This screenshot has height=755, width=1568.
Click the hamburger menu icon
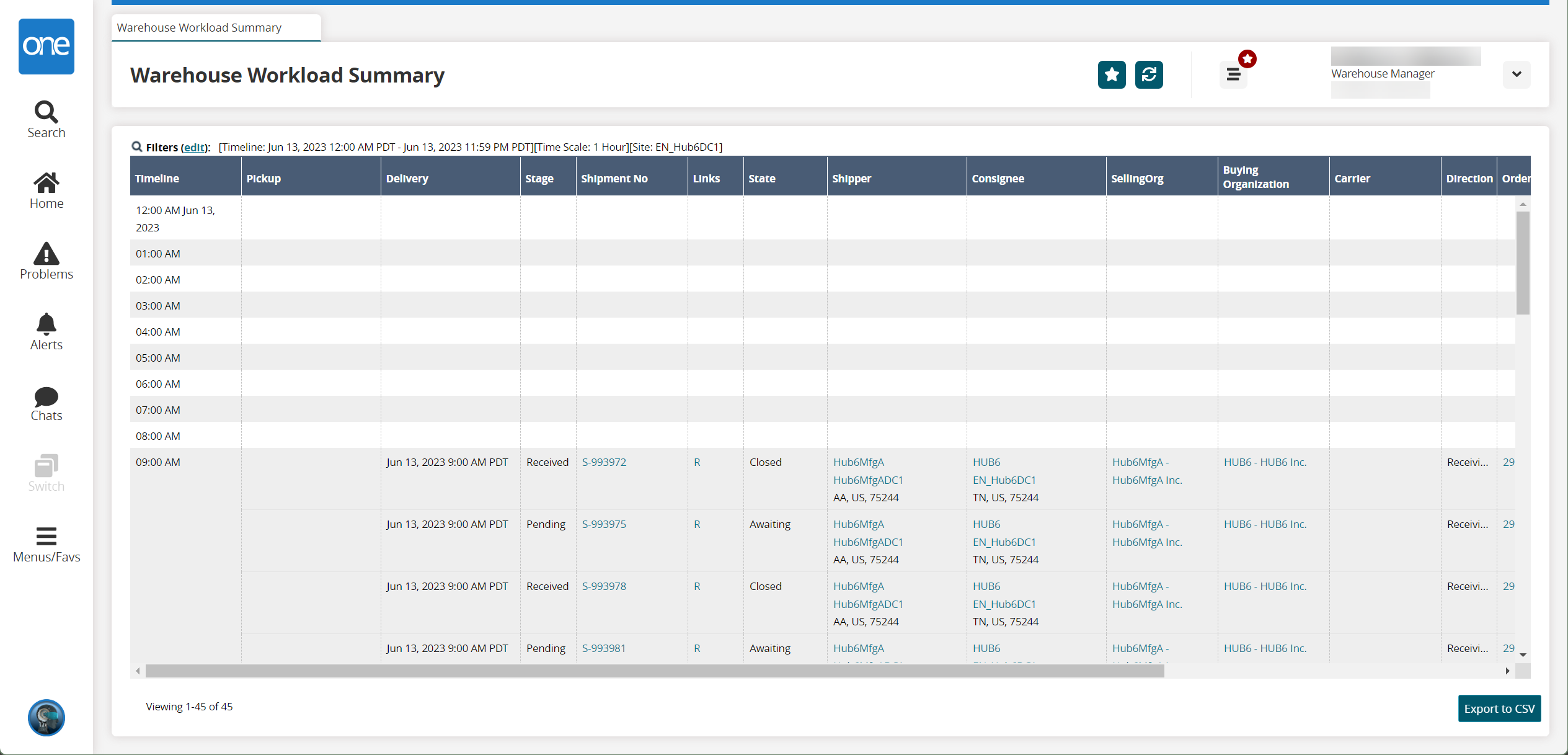1233,74
